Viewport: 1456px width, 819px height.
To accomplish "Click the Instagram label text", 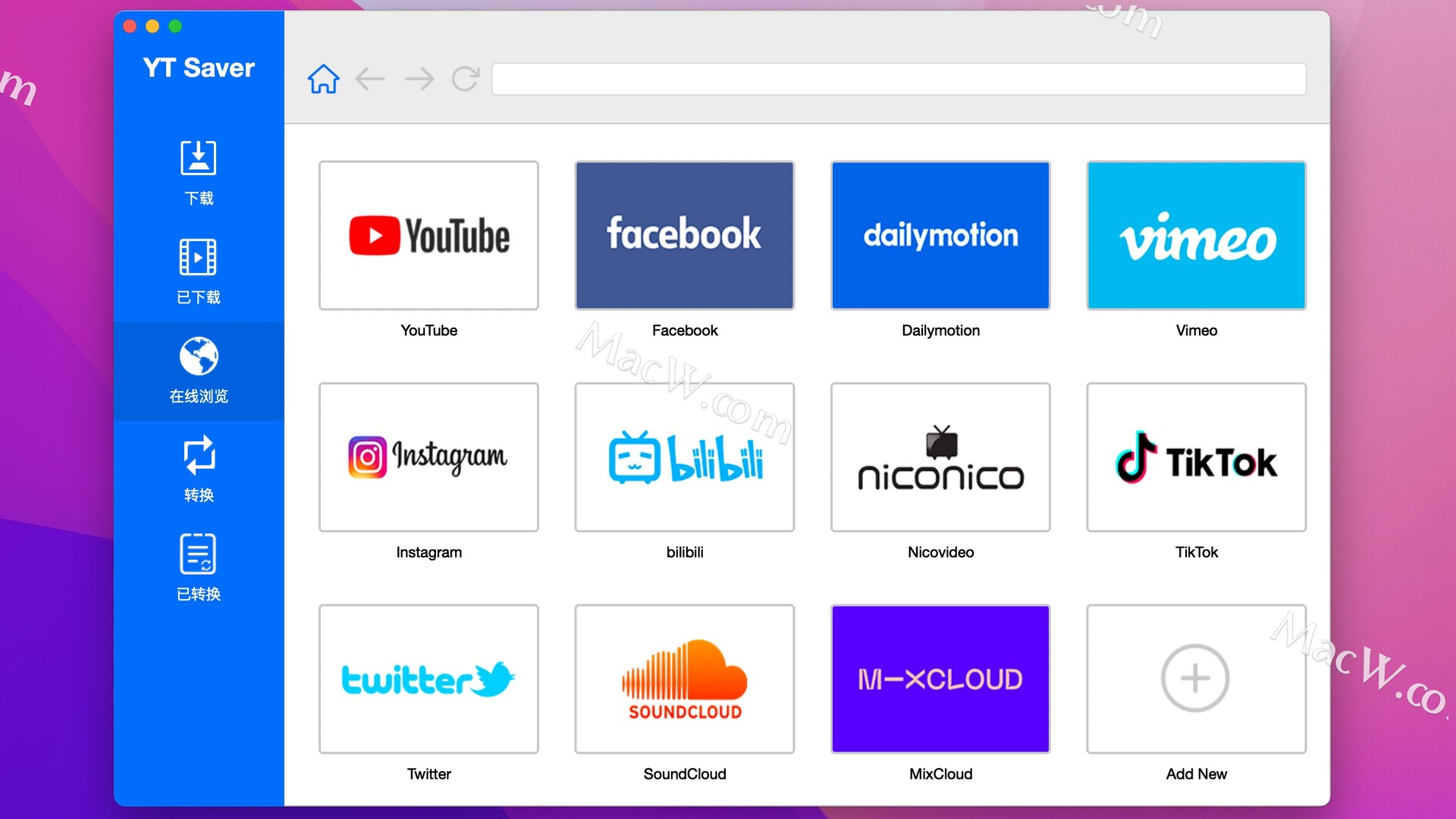I will point(428,553).
